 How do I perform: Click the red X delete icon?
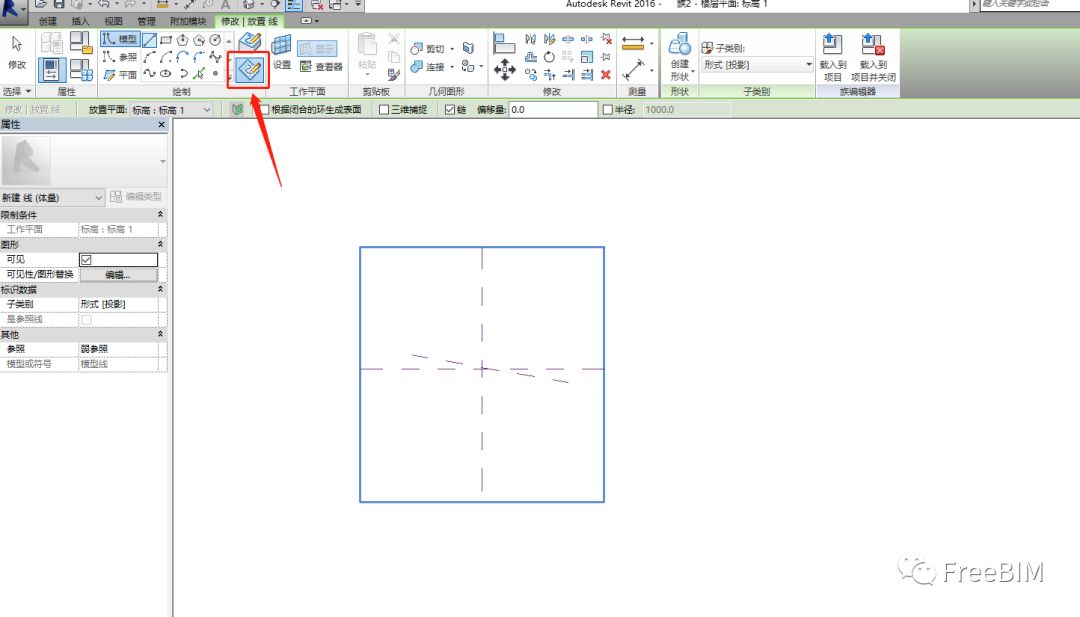tap(606, 74)
